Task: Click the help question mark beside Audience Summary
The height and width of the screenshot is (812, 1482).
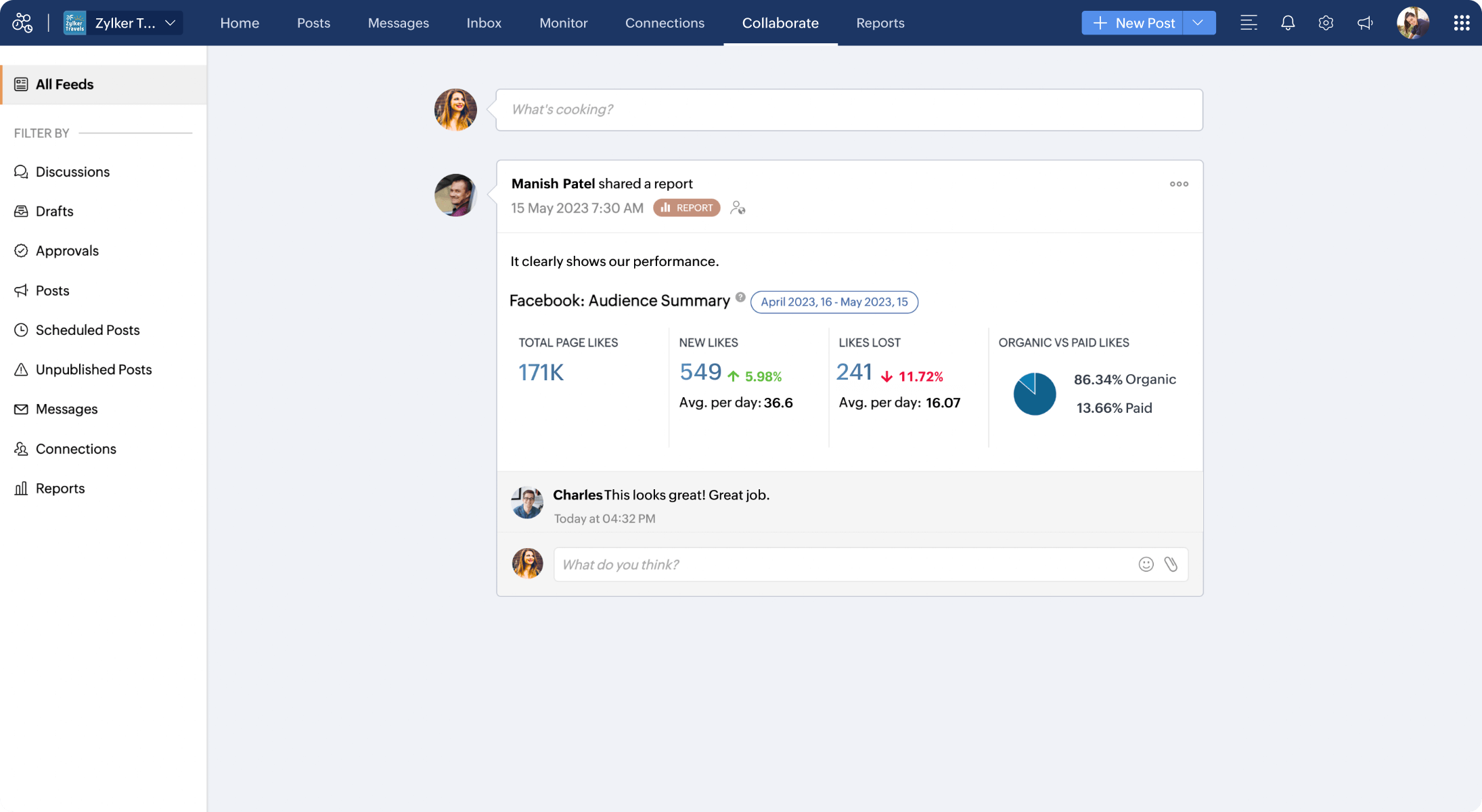Action: [740, 297]
